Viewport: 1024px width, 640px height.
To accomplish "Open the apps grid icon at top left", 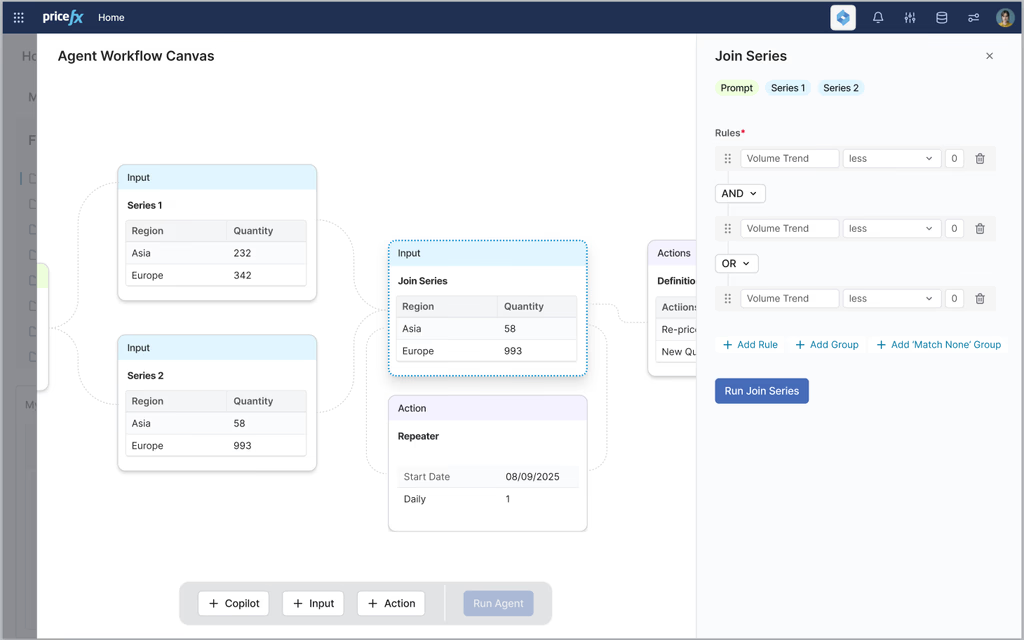I will pos(18,17).
